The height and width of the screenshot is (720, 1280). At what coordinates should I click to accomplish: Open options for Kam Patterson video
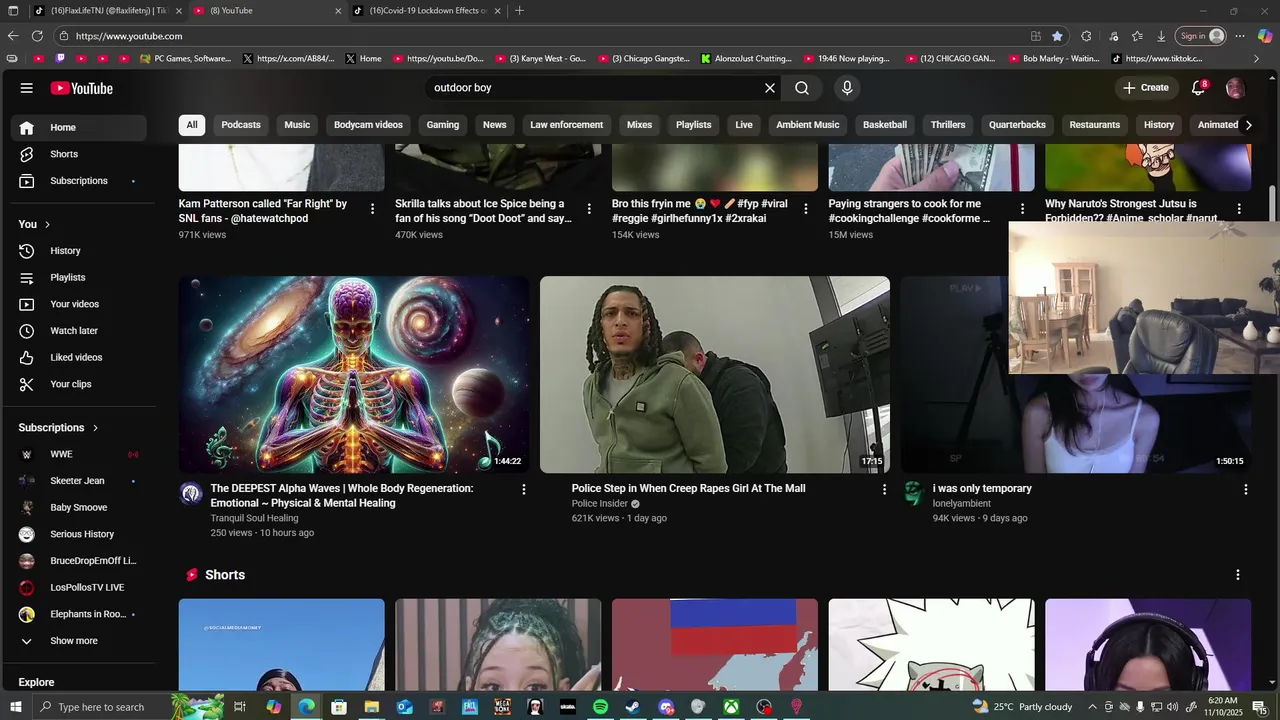coord(372,209)
